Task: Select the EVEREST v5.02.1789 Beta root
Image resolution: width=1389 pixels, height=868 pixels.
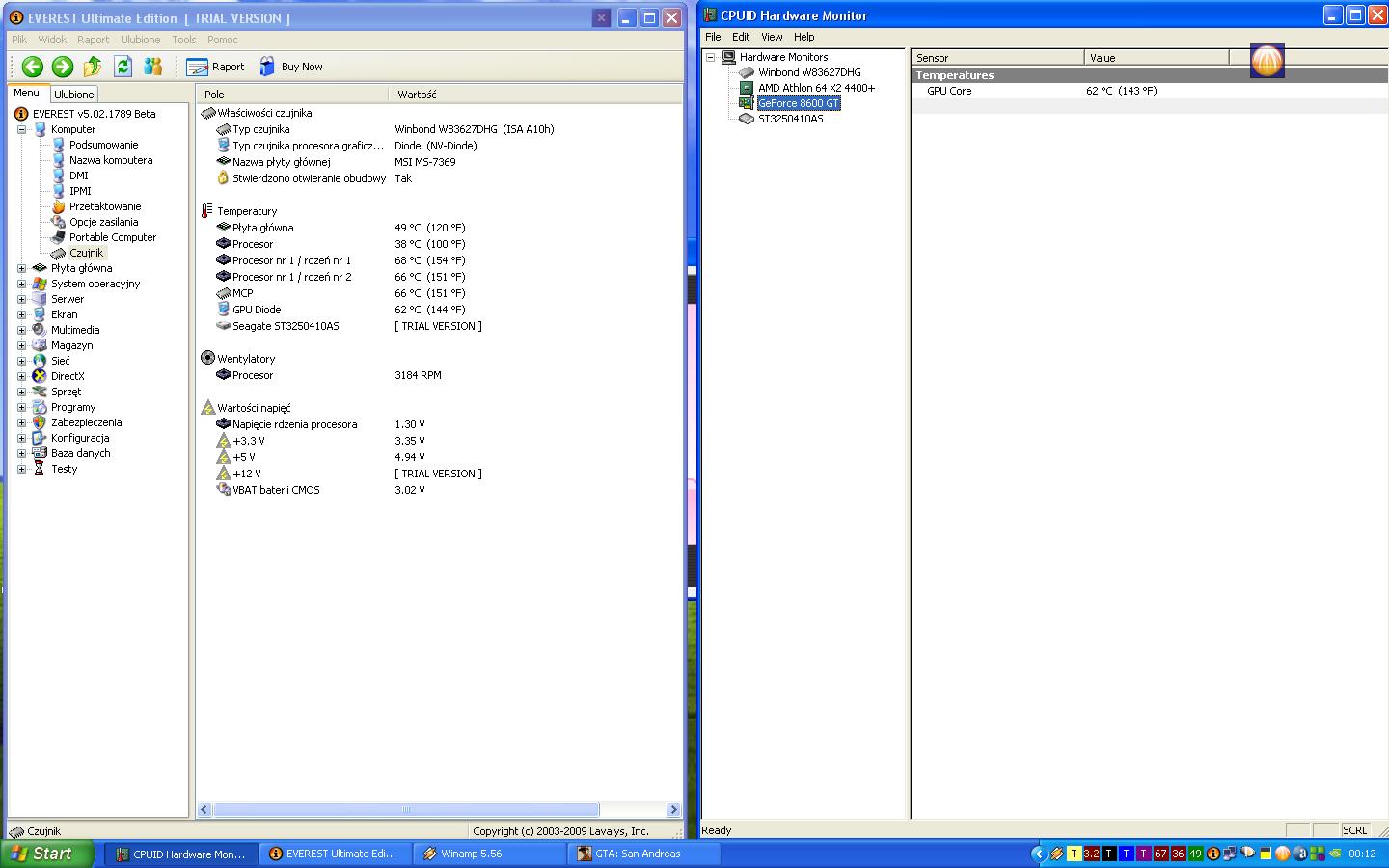Action: [x=94, y=114]
